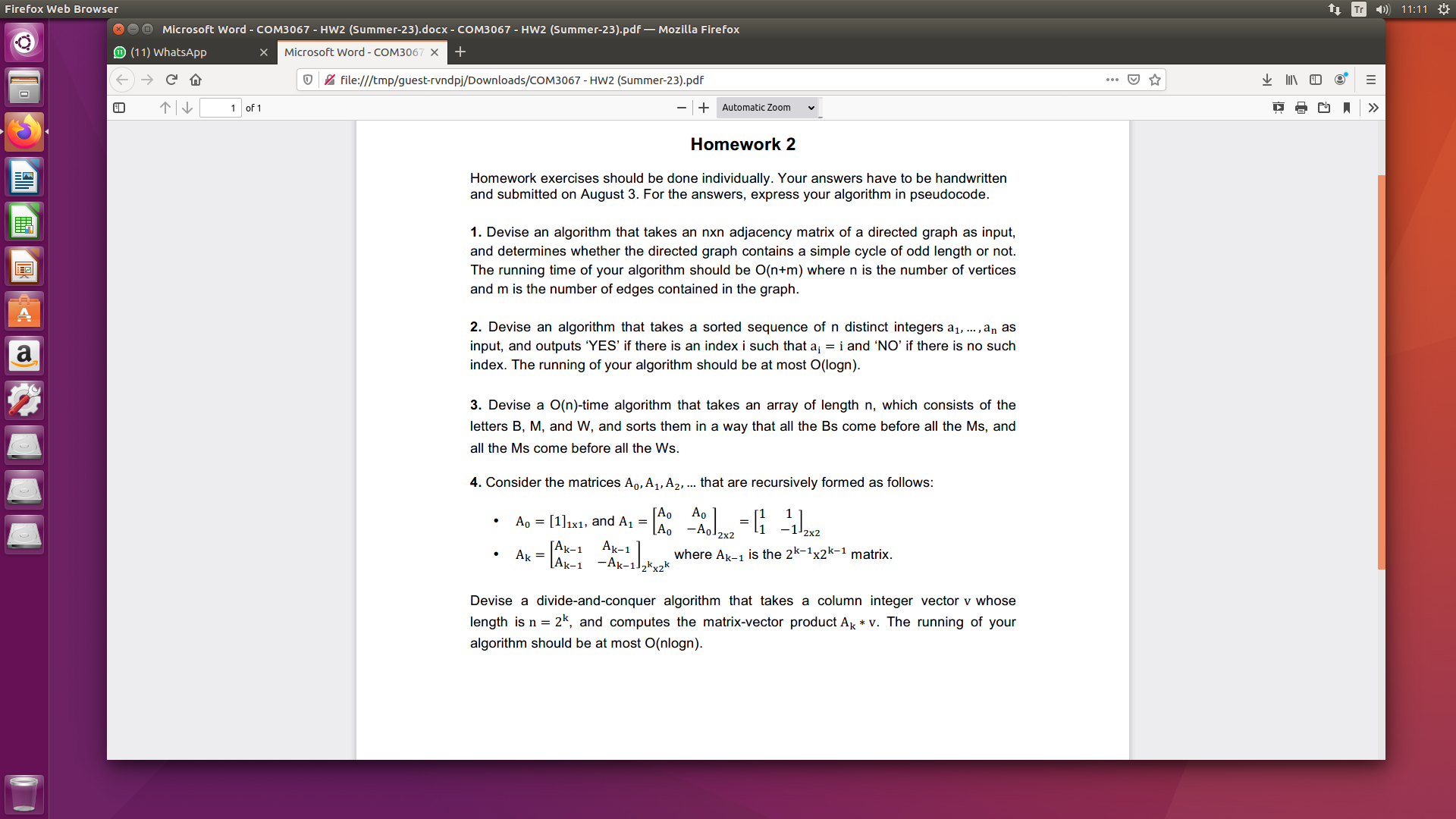Bookmark this page with the star icon

click(1154, 80)
